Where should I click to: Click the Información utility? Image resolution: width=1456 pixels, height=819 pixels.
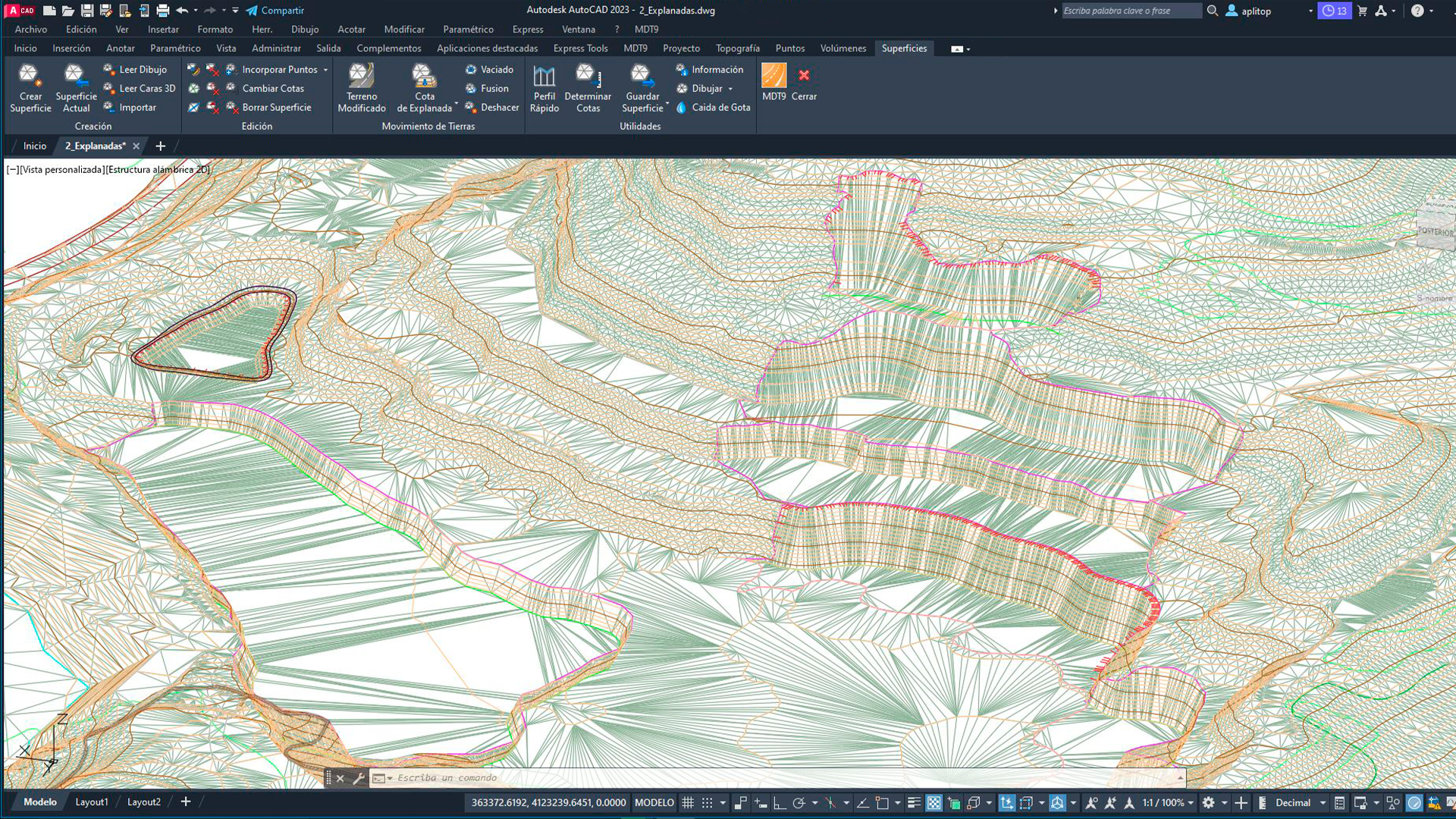coord(710,70)
